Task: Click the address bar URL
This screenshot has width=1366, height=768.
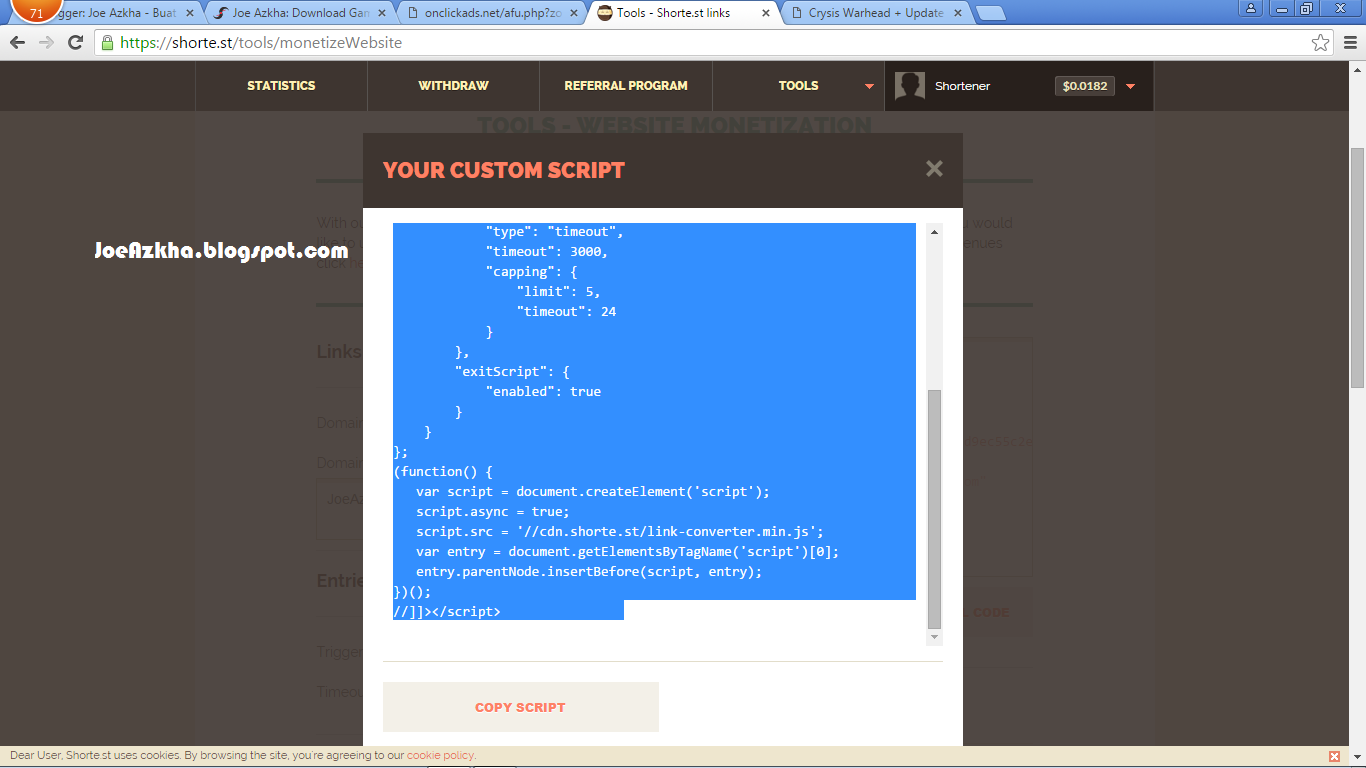Action: pyautogui.click(x=261, y=43)
